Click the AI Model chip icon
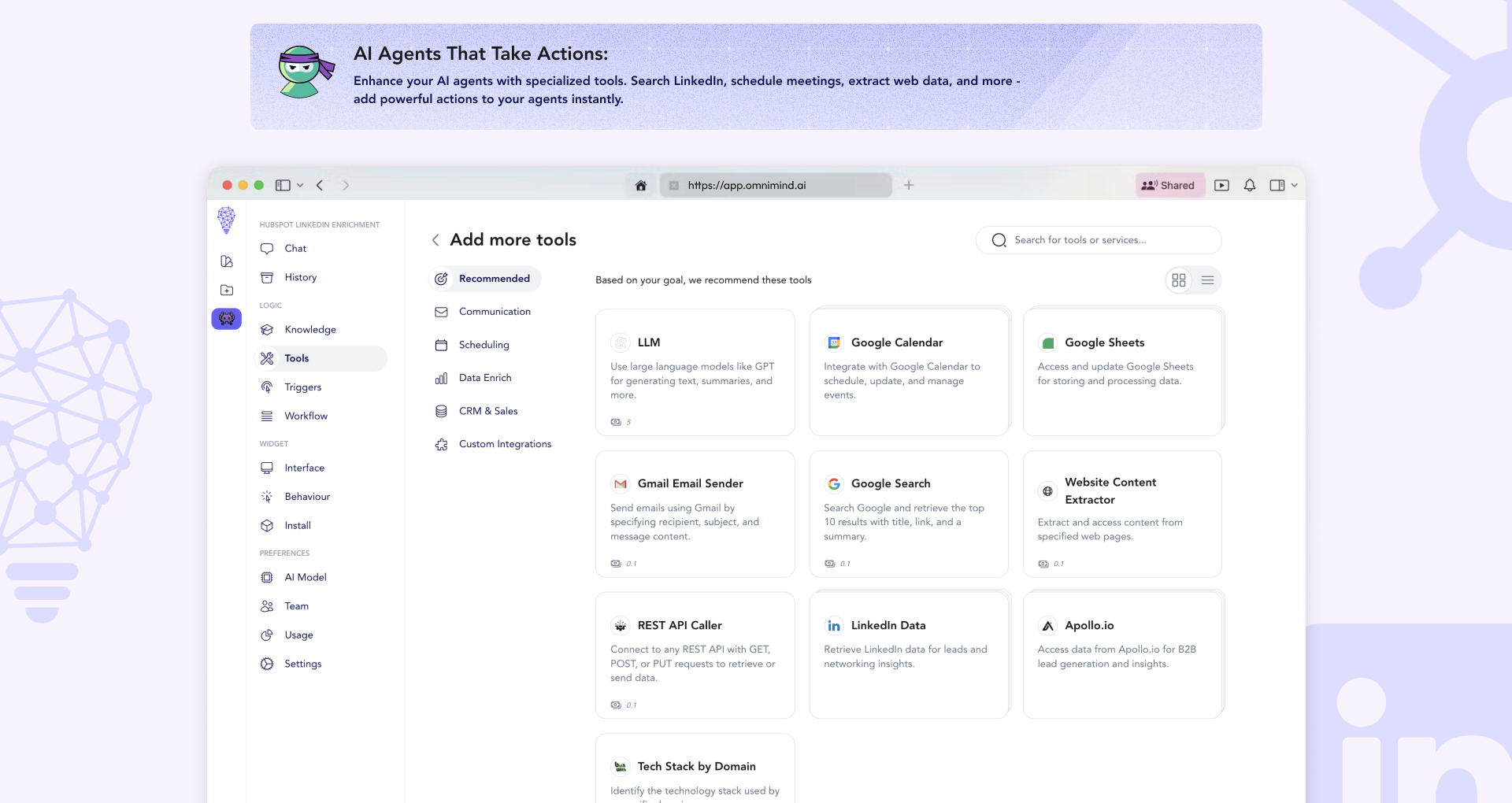The height and width of the screenshot is (803, 1512). [x=267, y=577]
